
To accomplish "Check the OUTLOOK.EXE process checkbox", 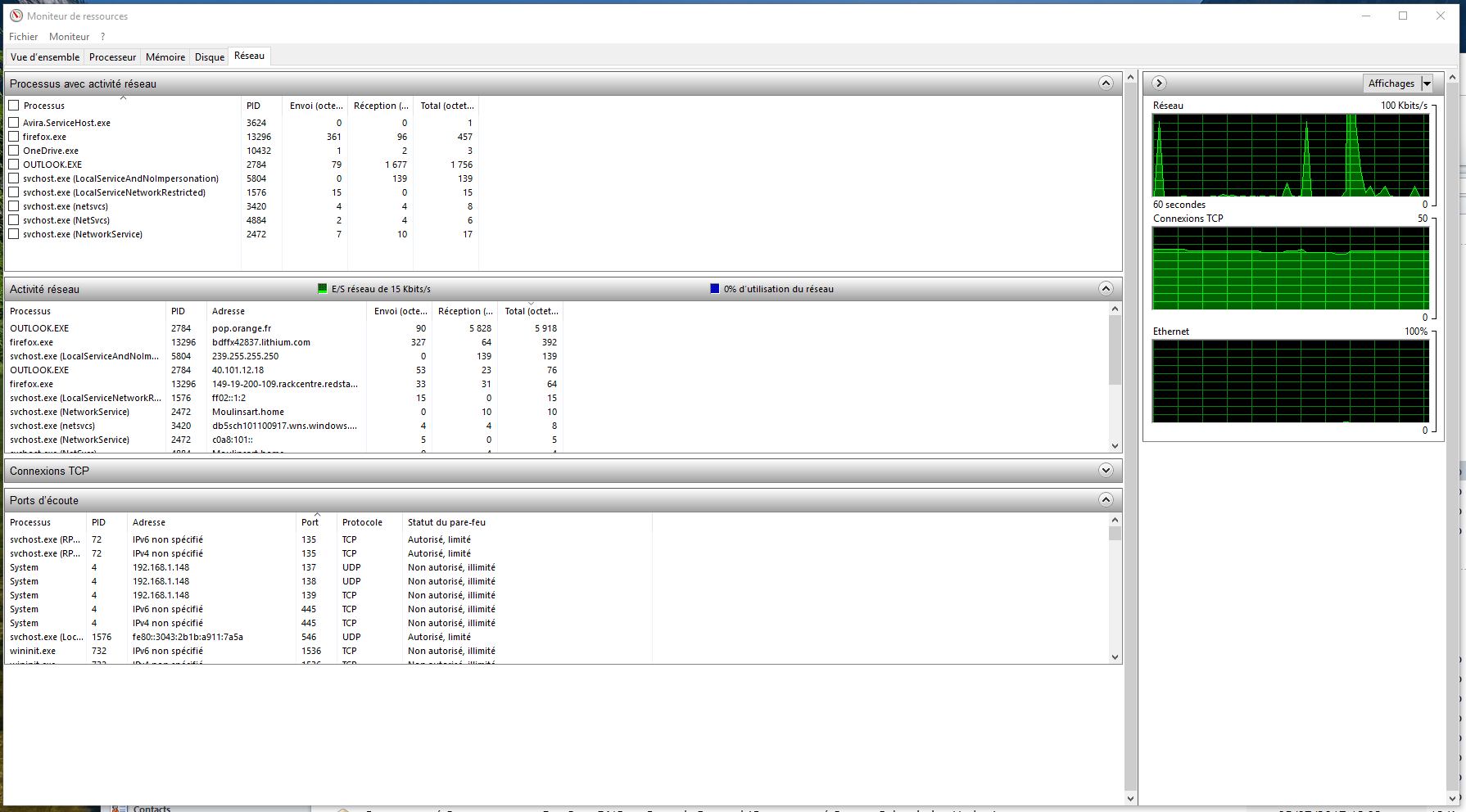I will click(14, 164).
